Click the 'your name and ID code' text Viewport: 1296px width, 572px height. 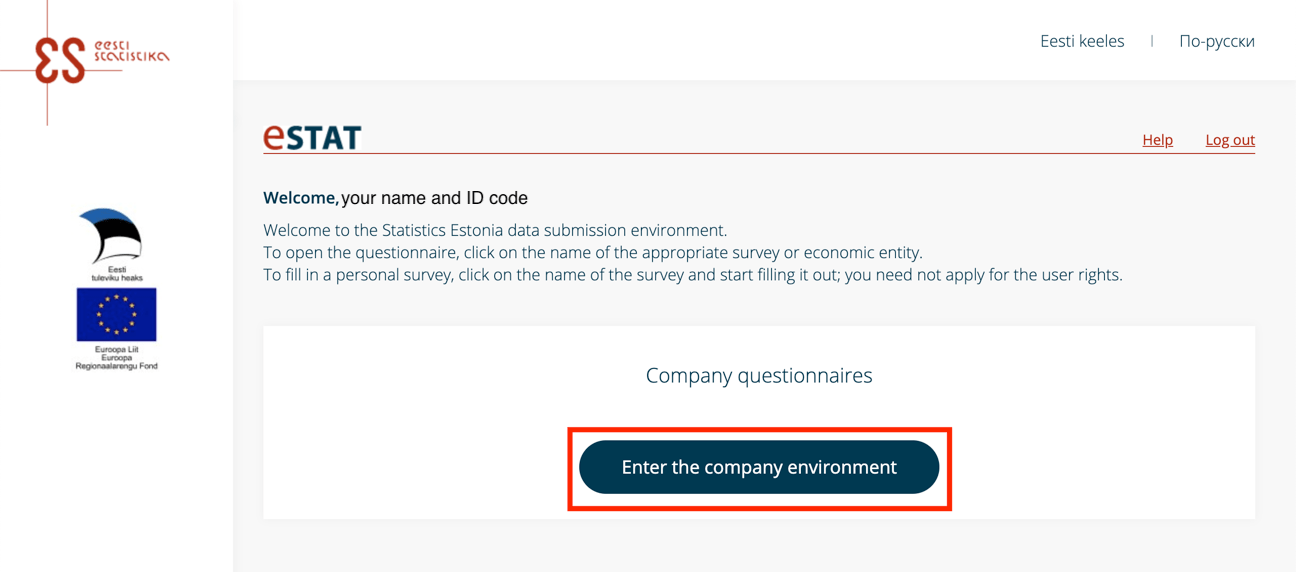point(434,198)
